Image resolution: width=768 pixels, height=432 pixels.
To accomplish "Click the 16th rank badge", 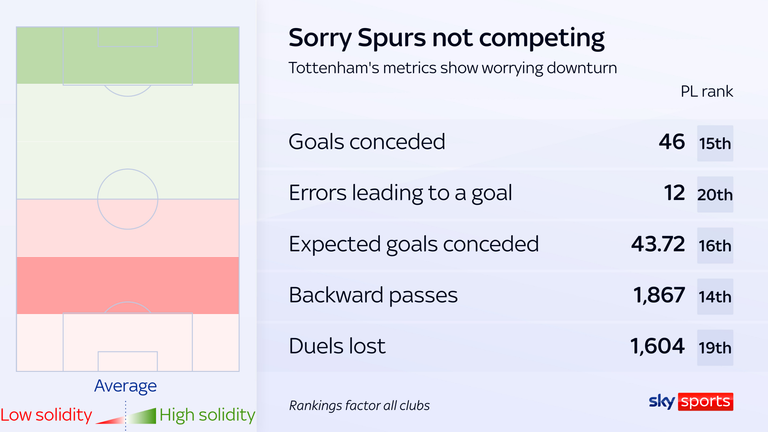I will point(715,245).
